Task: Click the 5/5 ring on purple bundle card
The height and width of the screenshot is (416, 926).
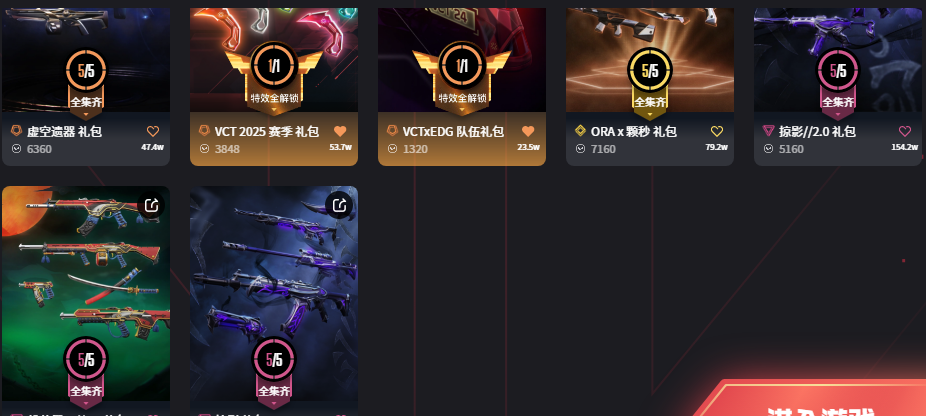Action: click(274, 359)
